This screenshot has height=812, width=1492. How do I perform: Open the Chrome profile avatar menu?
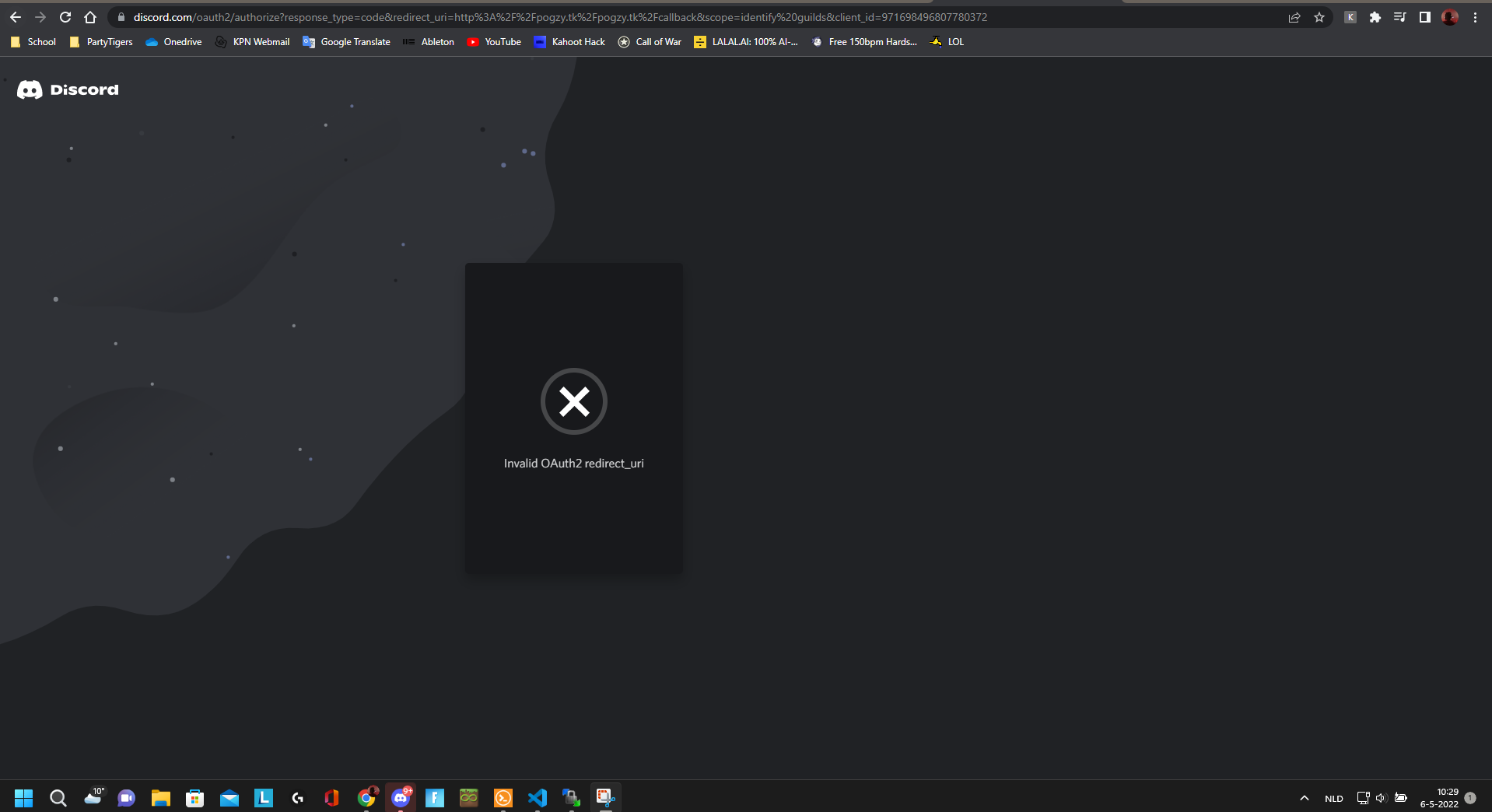coord(1449,16)
